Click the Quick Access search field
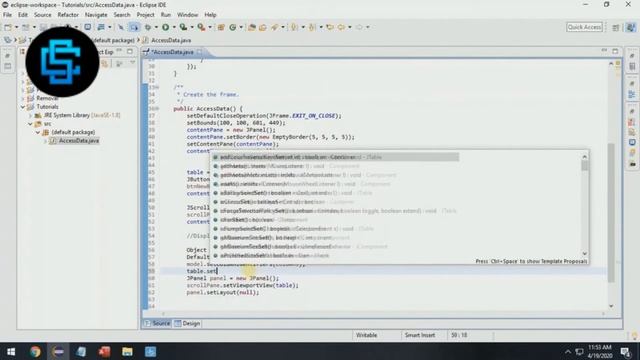The height and width of the screenshot is (360, 640). coord(584,27)
